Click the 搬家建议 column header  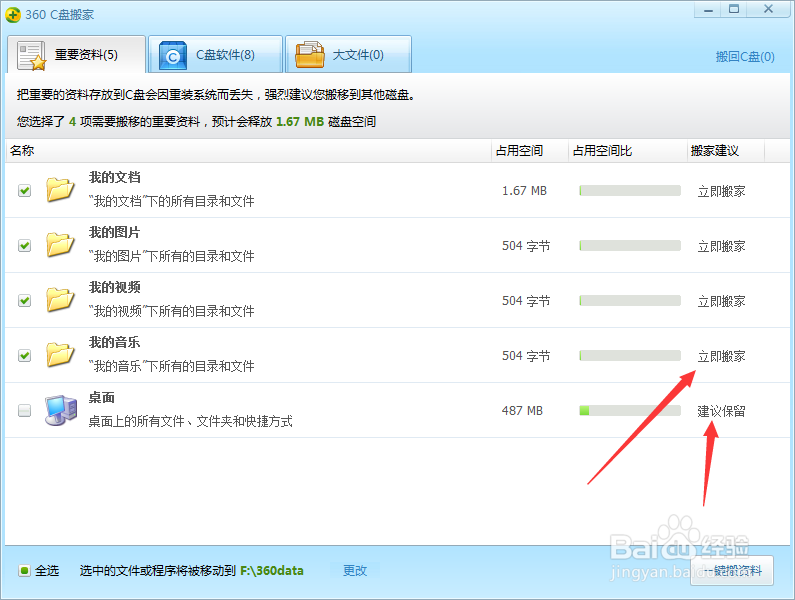(x=726, y=151)
